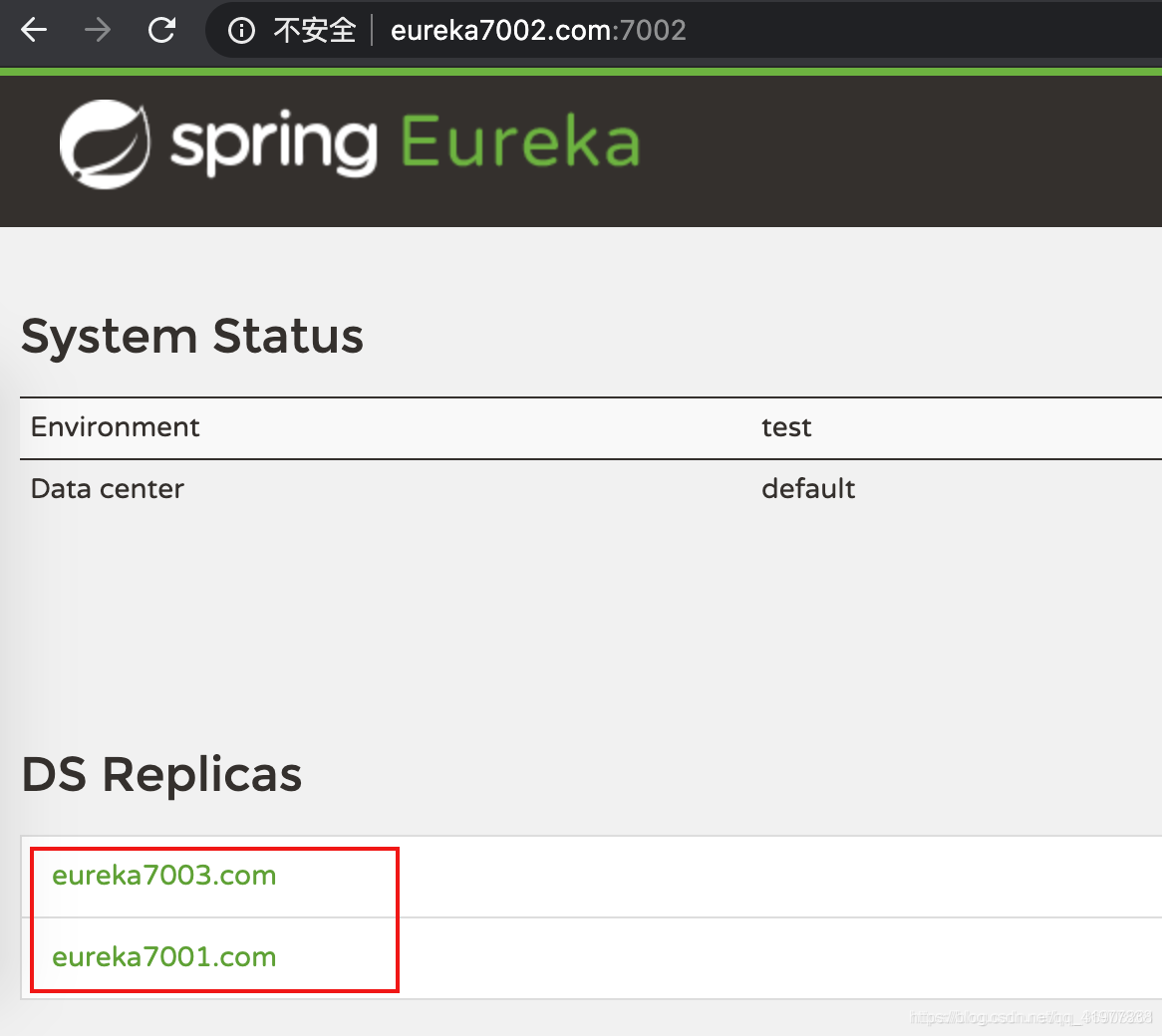
Task: Select the value default in Data center row
Action: [x=808, y=489]
